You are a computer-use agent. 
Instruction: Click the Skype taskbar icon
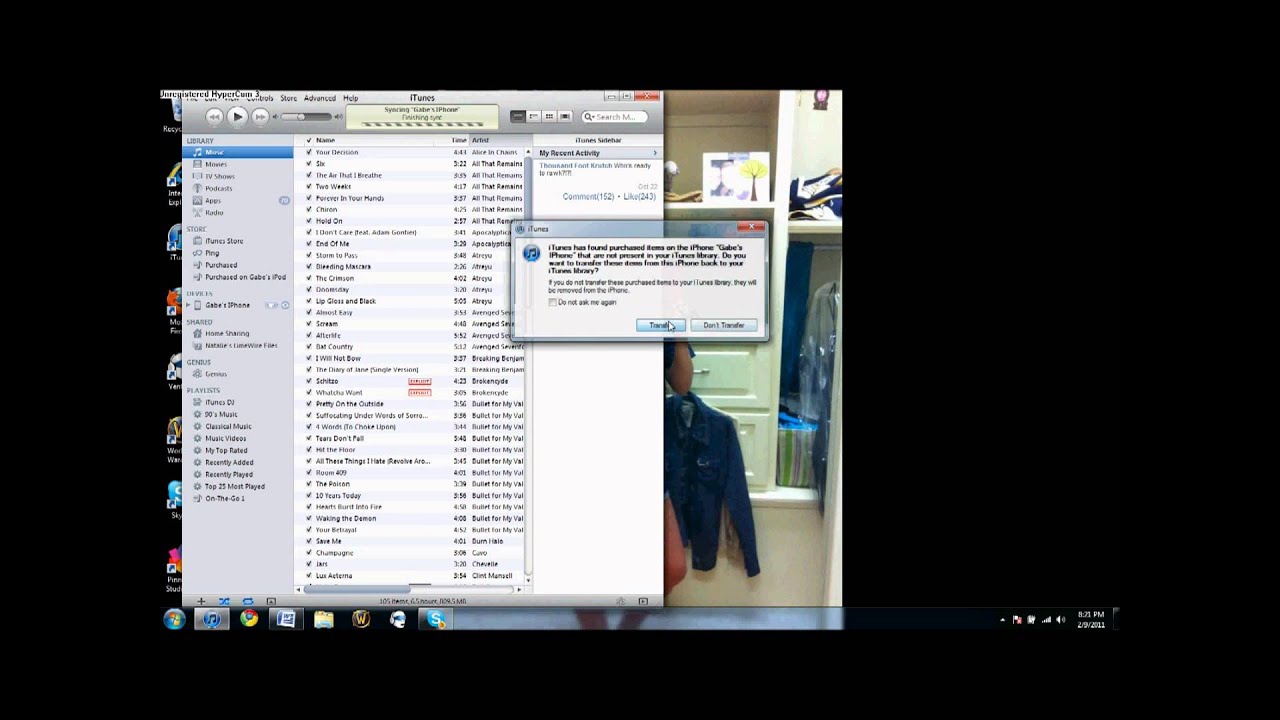(436, 619)
